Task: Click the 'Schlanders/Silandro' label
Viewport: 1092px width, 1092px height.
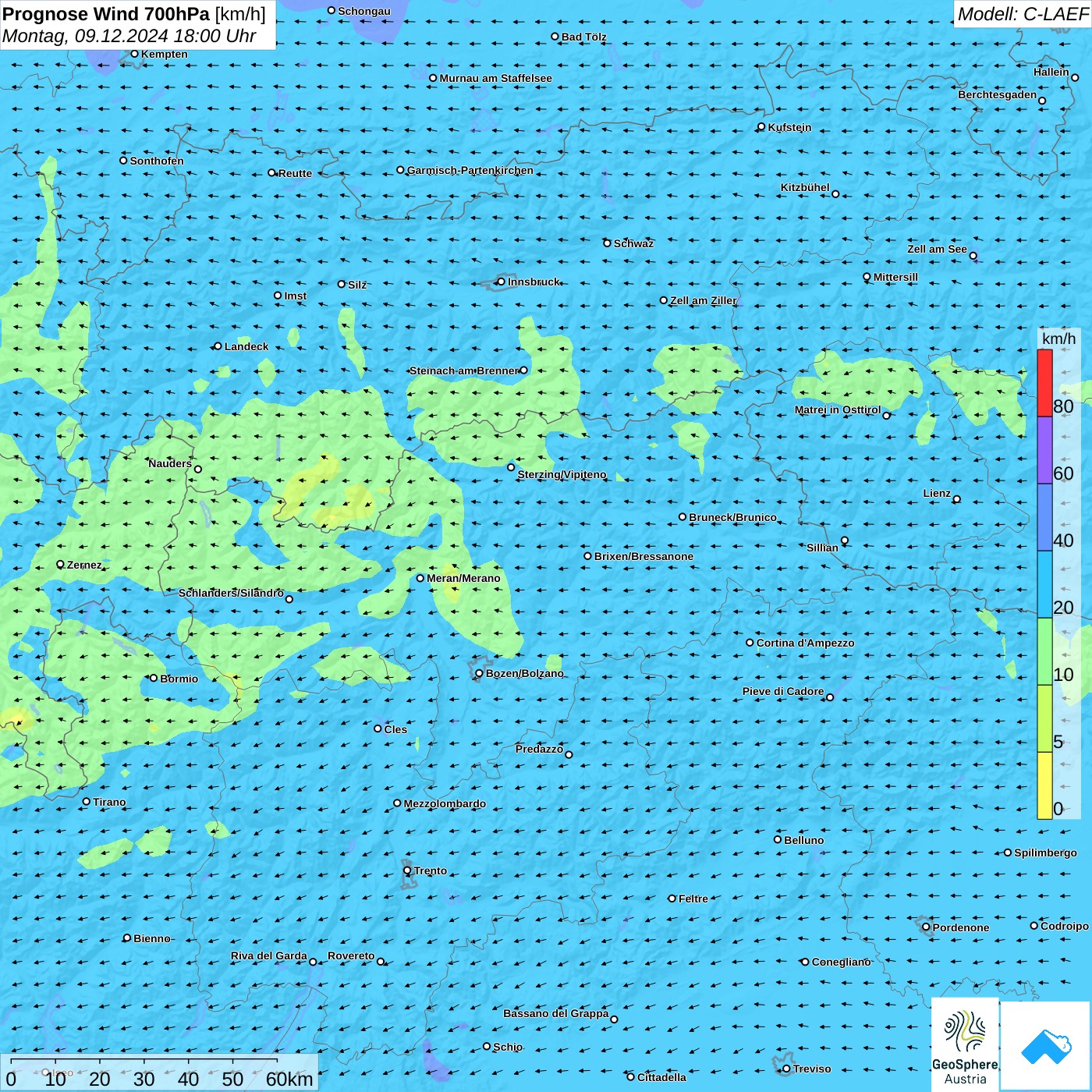Action: (x=231, y=593)
